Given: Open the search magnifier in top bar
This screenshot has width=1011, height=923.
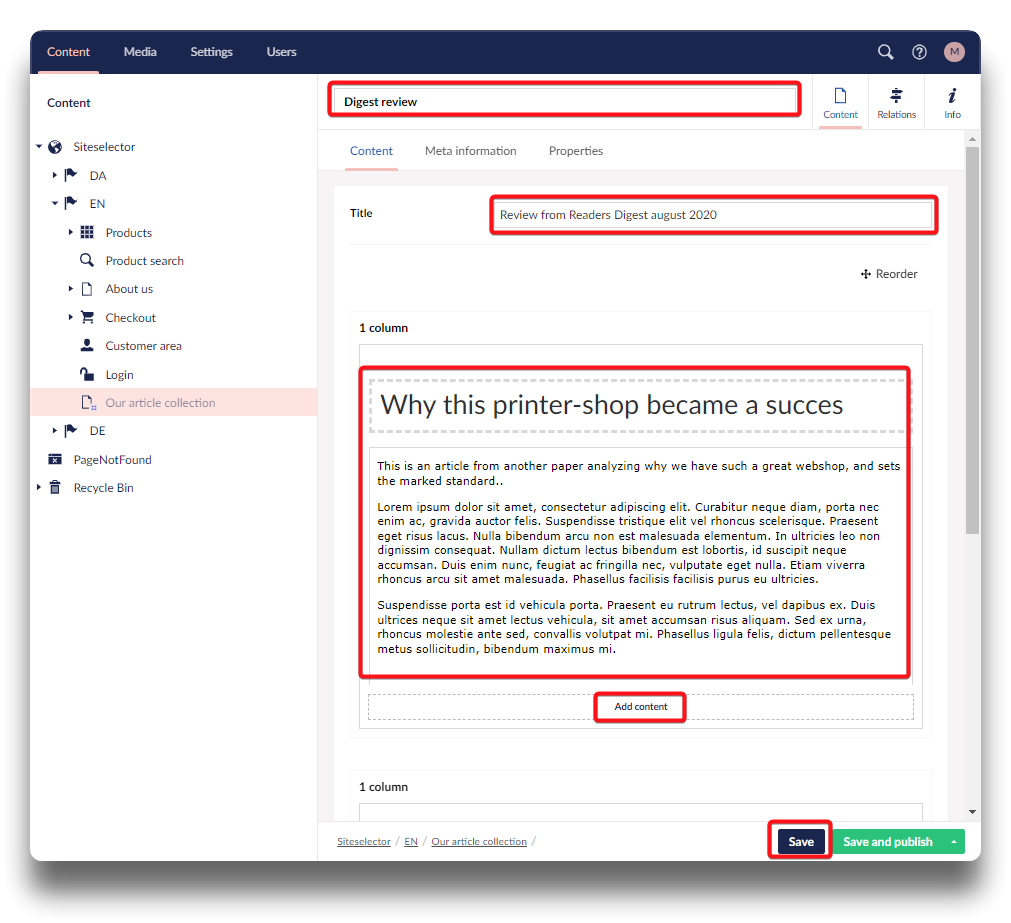Looking at the screenshot, I should (x=885, y=52).
